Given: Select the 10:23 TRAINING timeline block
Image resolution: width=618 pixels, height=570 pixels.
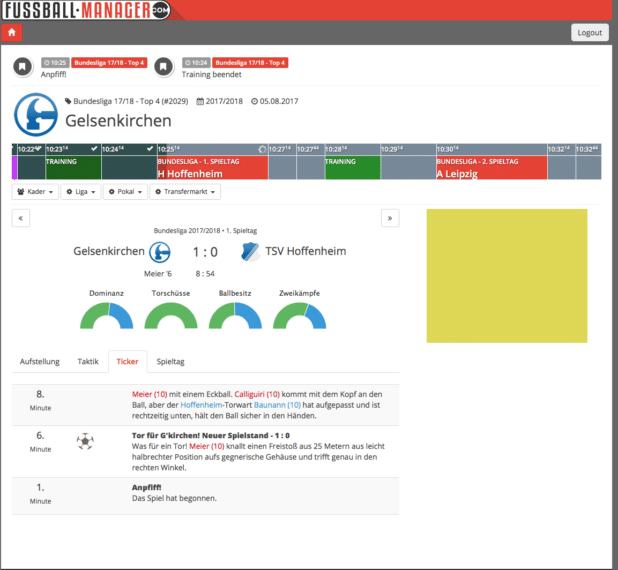Looking at the screenshot, I should [x=73, y=167].
